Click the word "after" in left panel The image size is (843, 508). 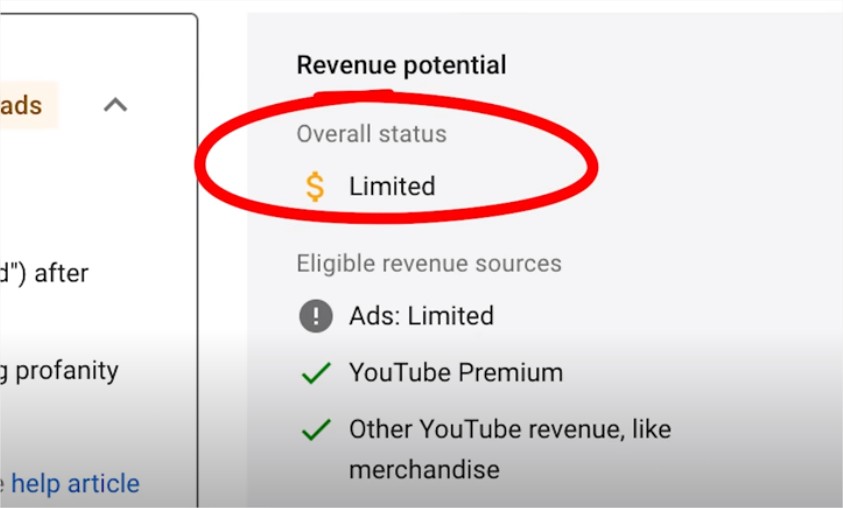pyautogui.click(x=61, y=273)
